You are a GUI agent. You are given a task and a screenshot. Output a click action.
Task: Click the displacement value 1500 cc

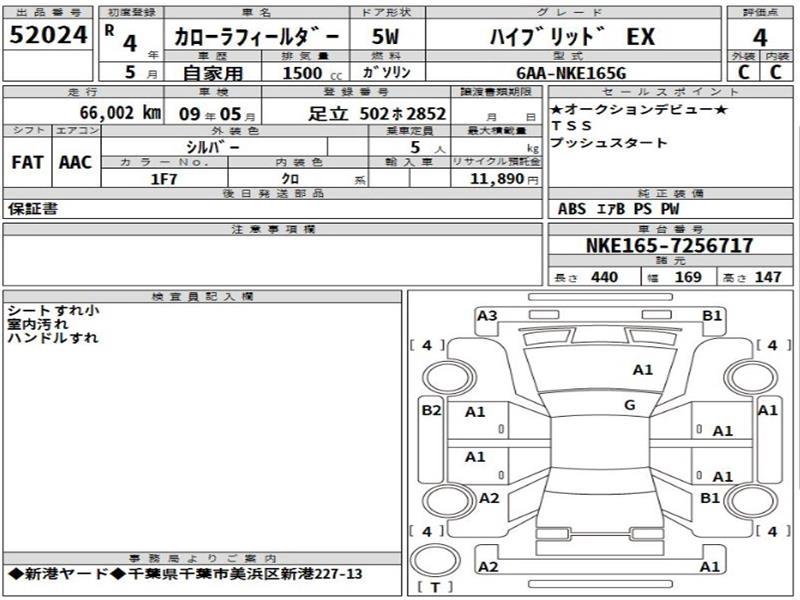click(x=312, y=73)
